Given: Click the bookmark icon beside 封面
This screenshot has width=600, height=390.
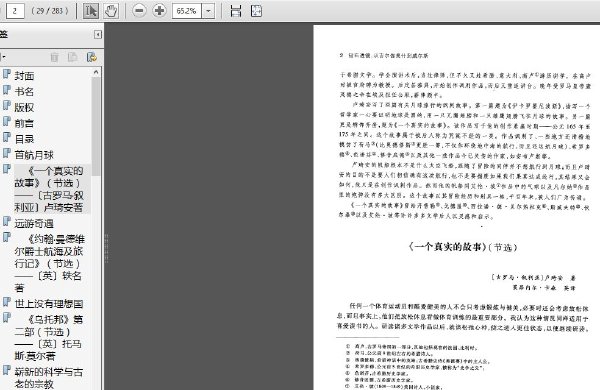Looking at the screenshot, I should 7,74.
